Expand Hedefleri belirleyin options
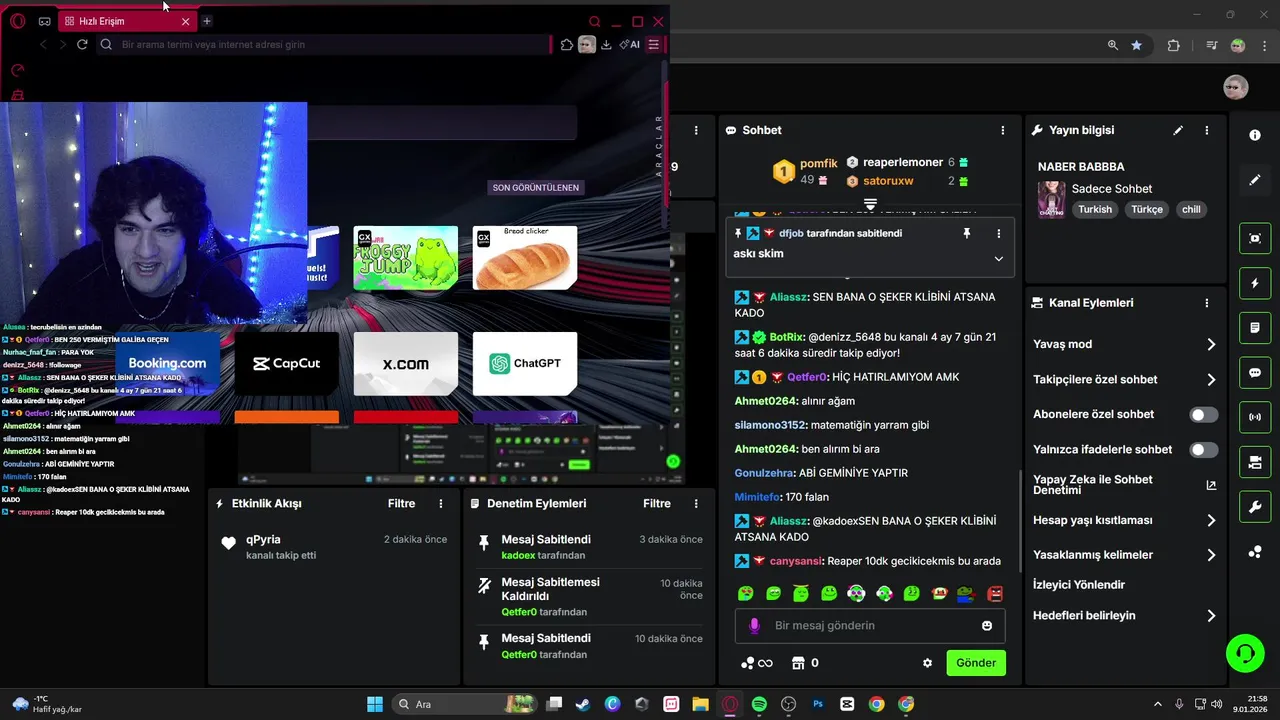The width and height of the screenshot is (1280, 720). pyautogui.click(x=1211, y=616)
